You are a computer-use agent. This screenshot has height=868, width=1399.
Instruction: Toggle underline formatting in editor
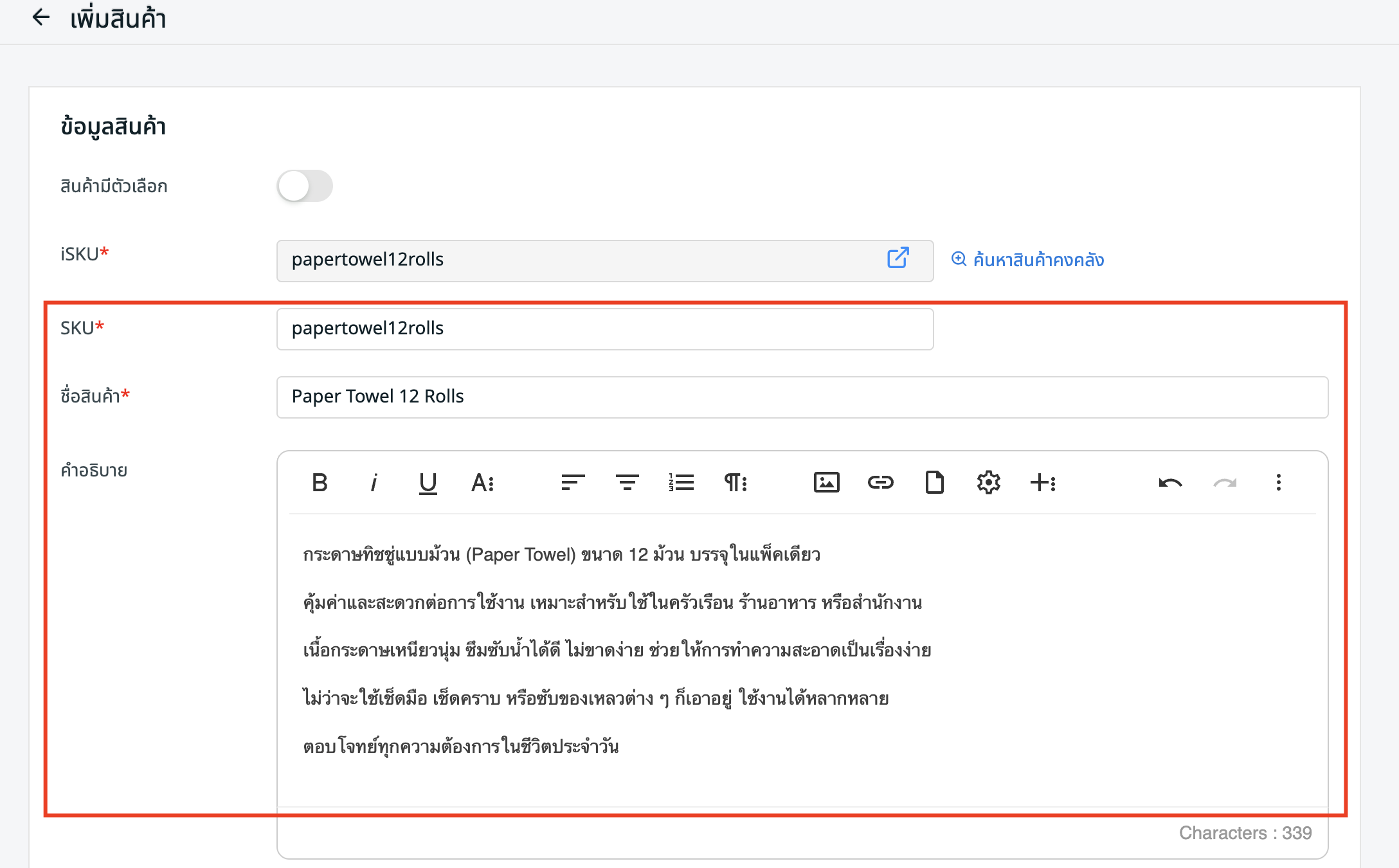click(x=428, y=482)
